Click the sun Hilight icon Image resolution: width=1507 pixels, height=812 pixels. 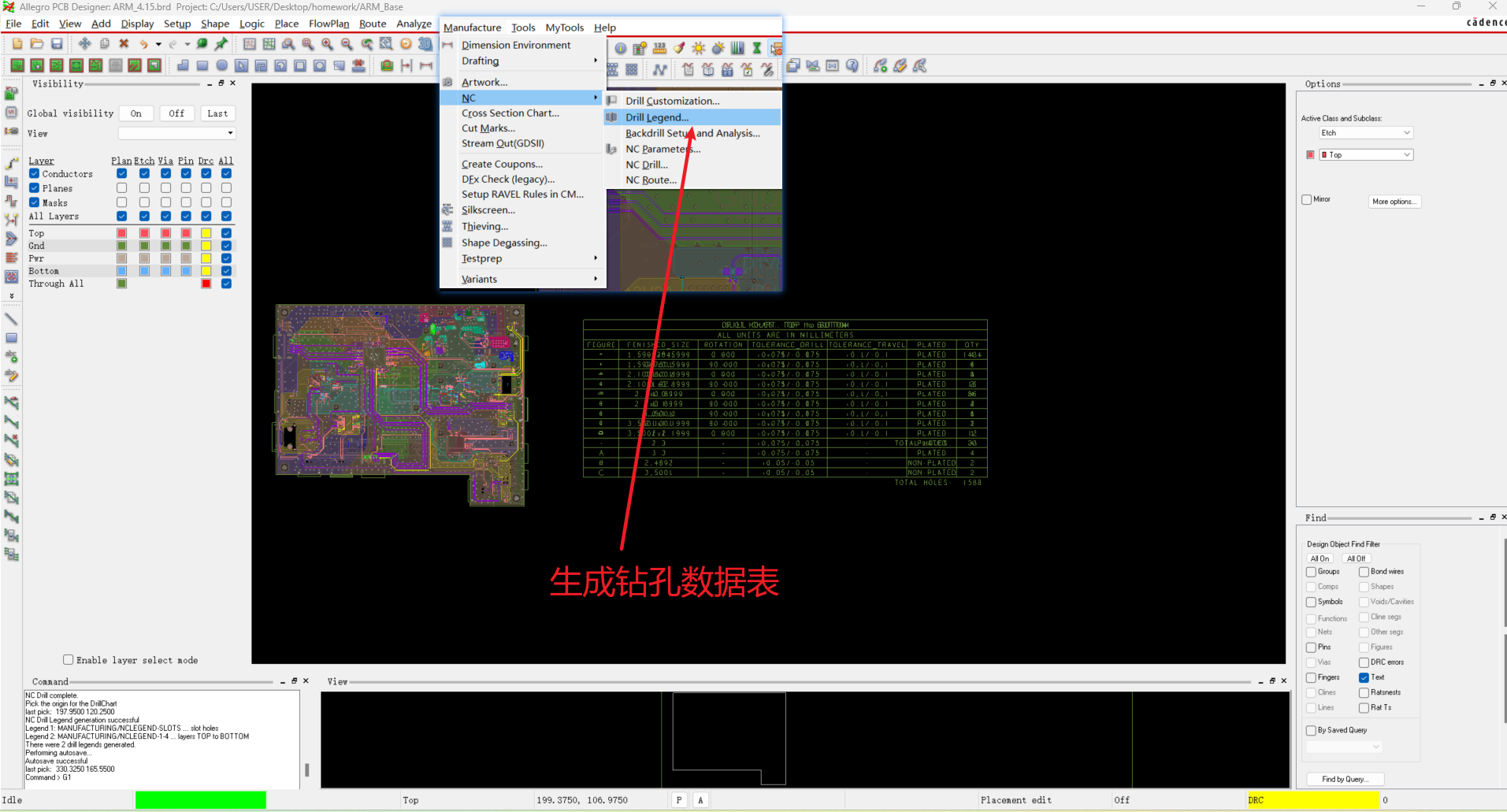pyautogui.click(x=699, y=48)
